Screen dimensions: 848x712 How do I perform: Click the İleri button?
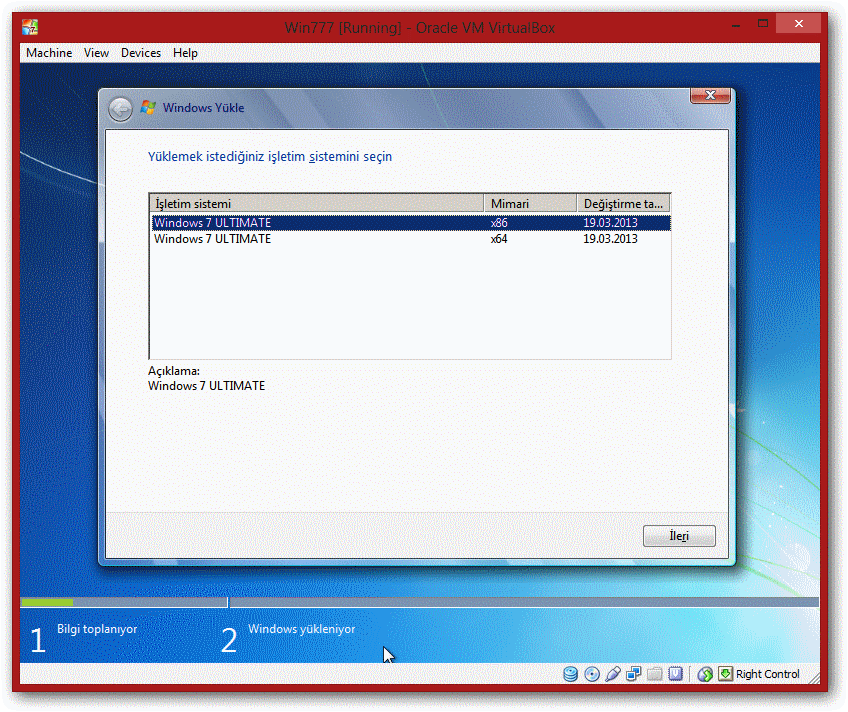[679, 536]
